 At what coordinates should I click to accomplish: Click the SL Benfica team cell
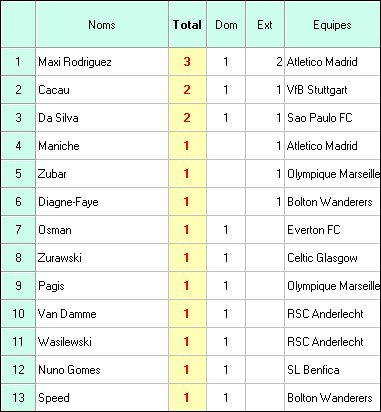click(x=333, y=370)
